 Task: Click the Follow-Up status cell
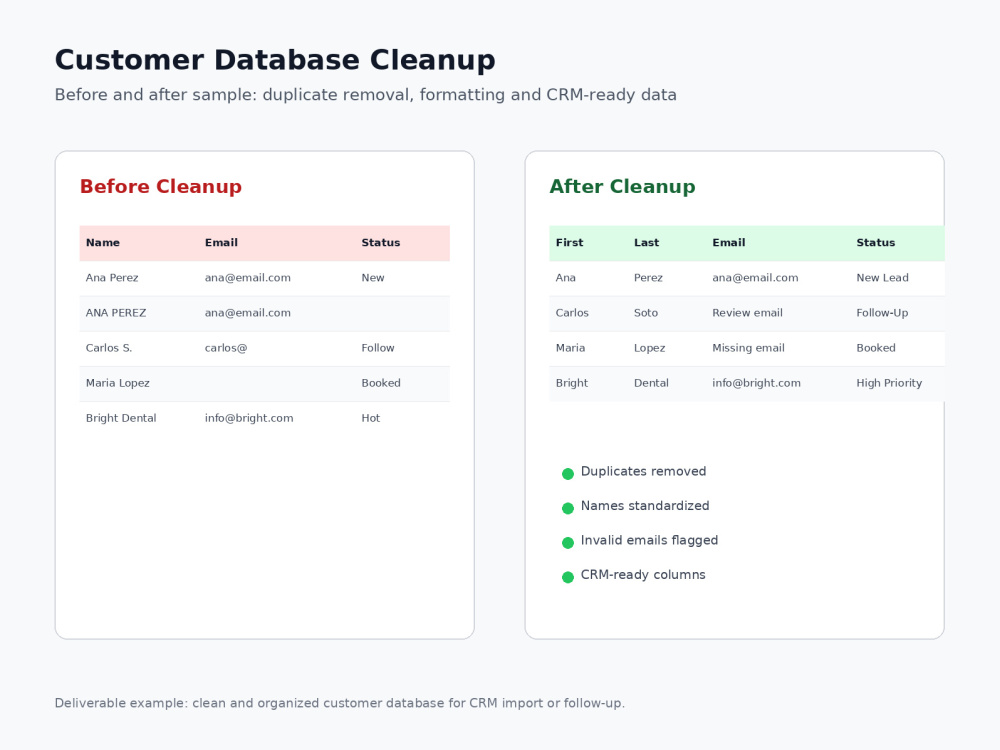point(882,312)
